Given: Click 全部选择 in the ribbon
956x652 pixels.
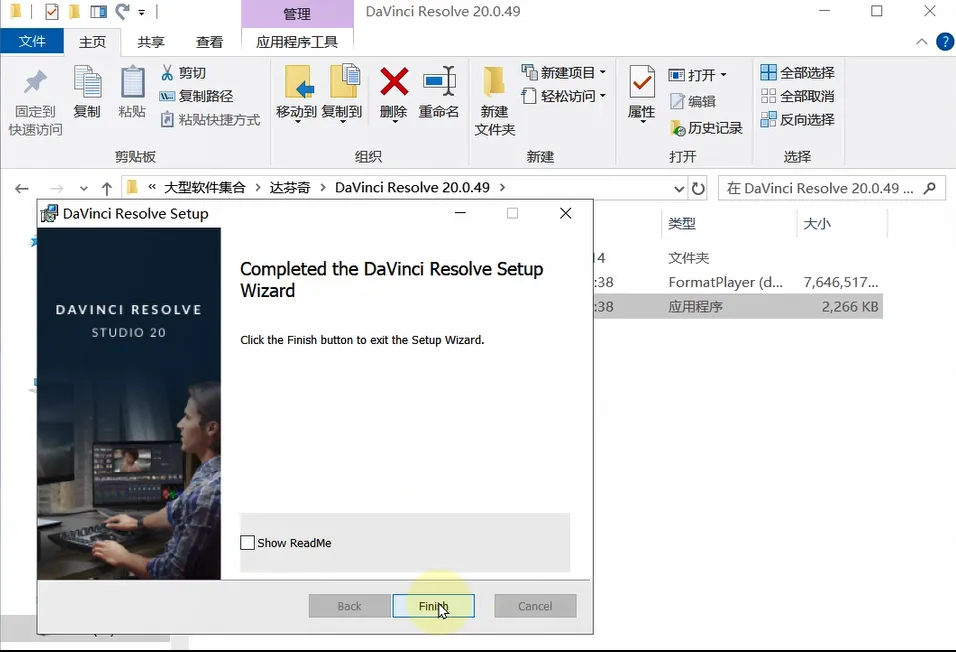Looking at the screenshot, I should pyautogui.click(x=797, y=73).
